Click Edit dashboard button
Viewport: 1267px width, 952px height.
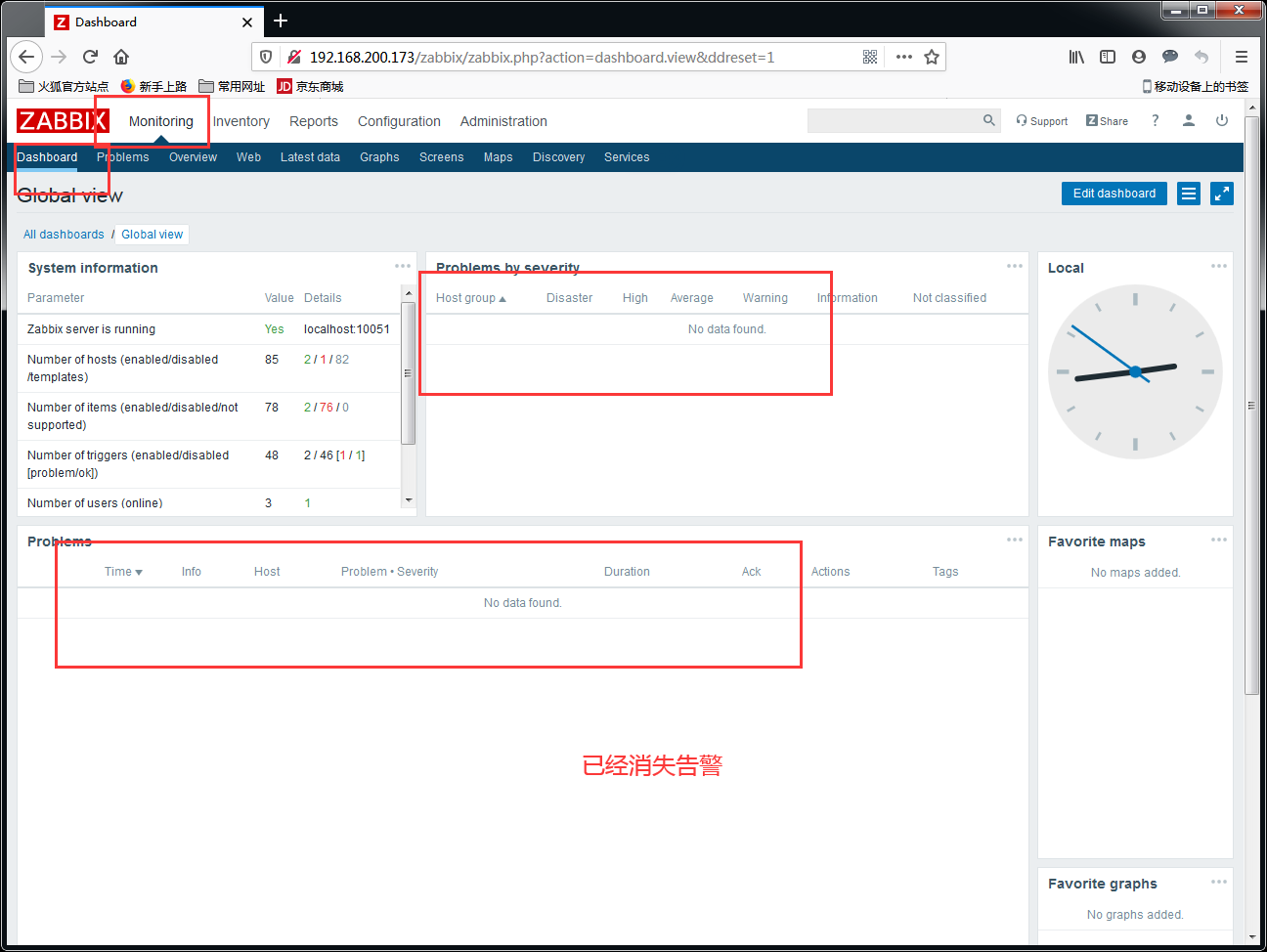point(1114,194)
